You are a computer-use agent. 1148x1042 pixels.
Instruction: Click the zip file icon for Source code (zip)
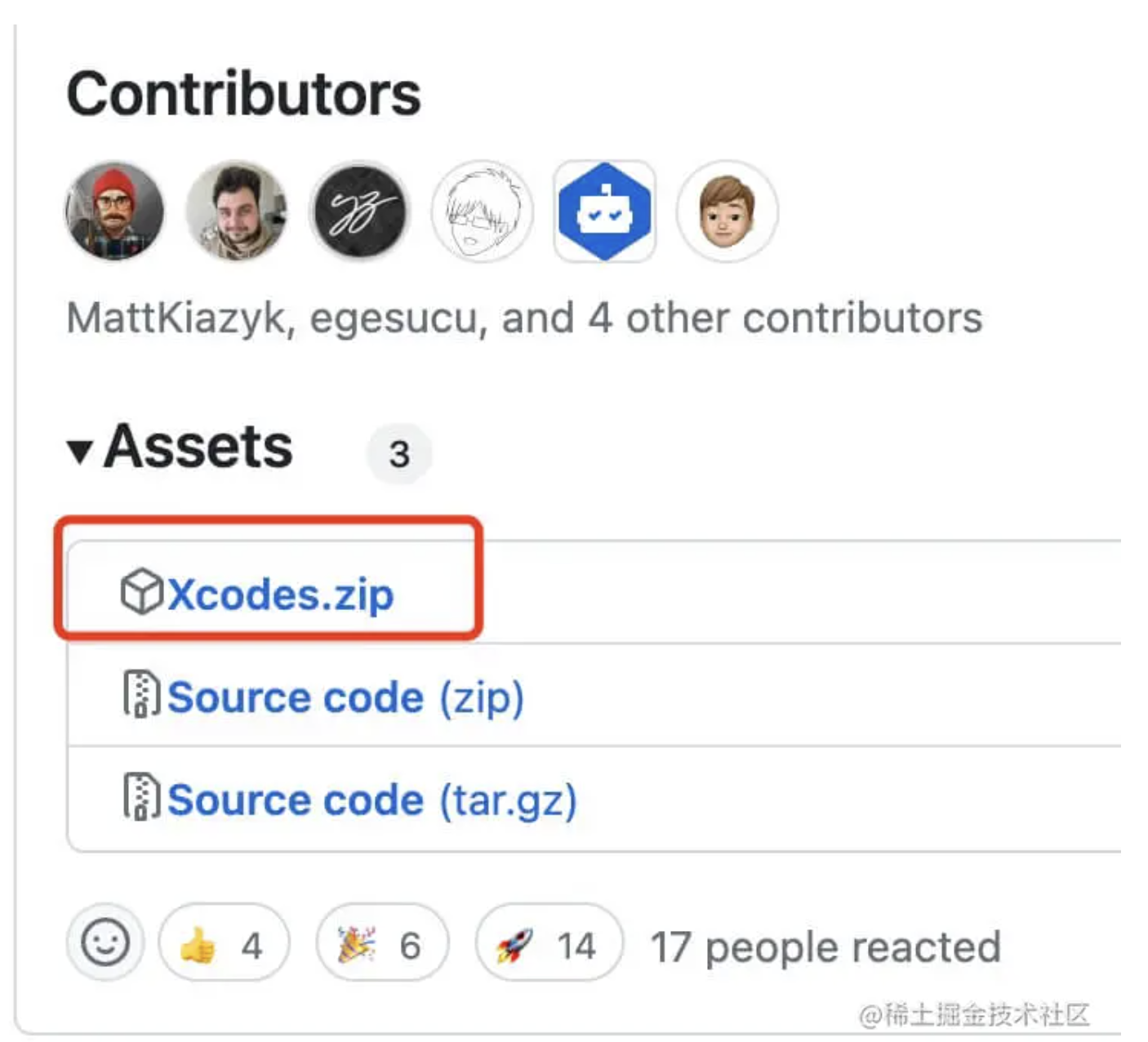pos(141,694)
